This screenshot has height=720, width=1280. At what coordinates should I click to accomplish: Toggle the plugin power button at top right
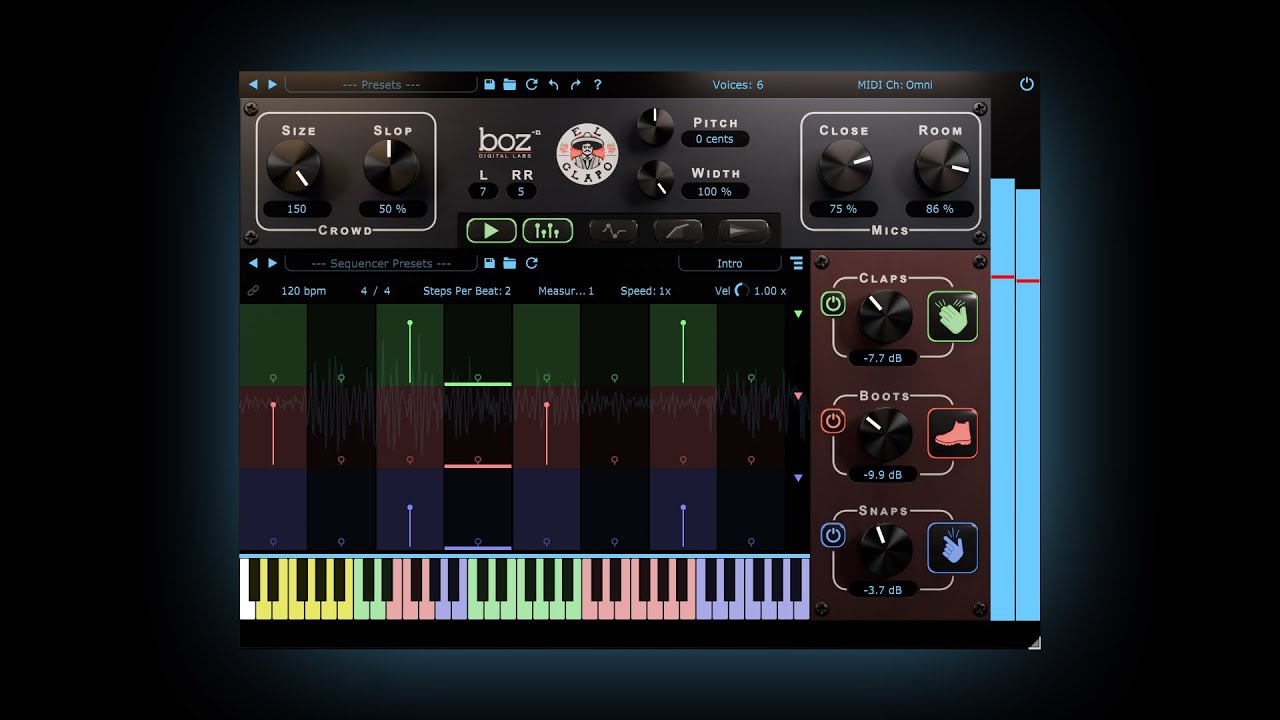coord(1026,84)
